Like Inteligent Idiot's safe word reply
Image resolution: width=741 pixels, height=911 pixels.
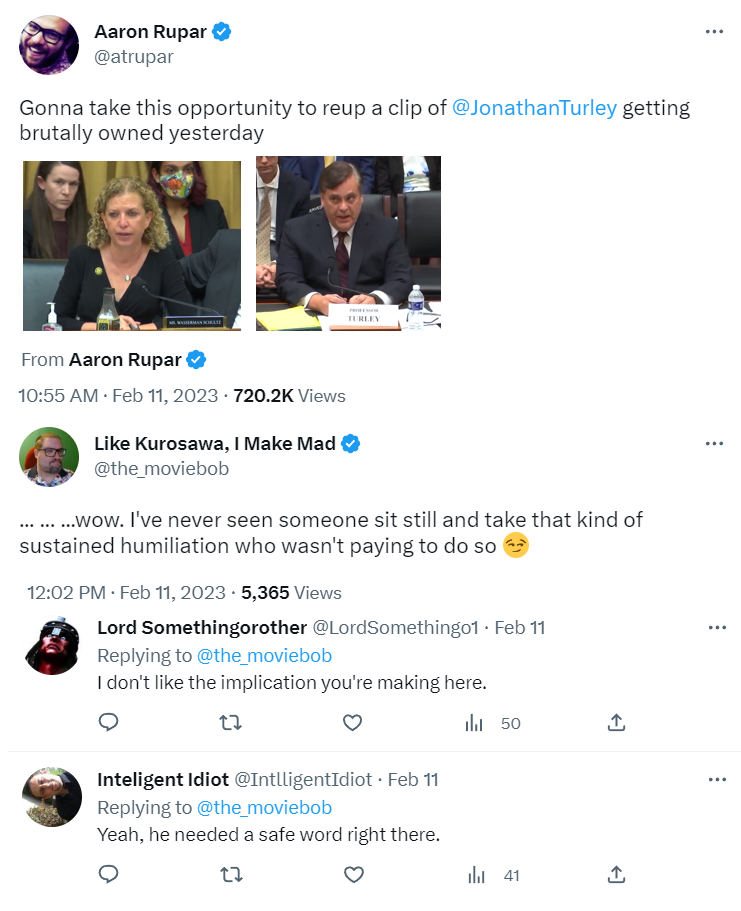[x=353, y=875]
